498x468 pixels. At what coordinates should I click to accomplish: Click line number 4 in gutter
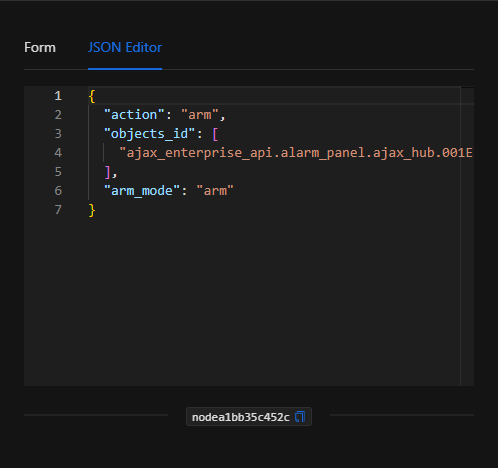point(58,153)
